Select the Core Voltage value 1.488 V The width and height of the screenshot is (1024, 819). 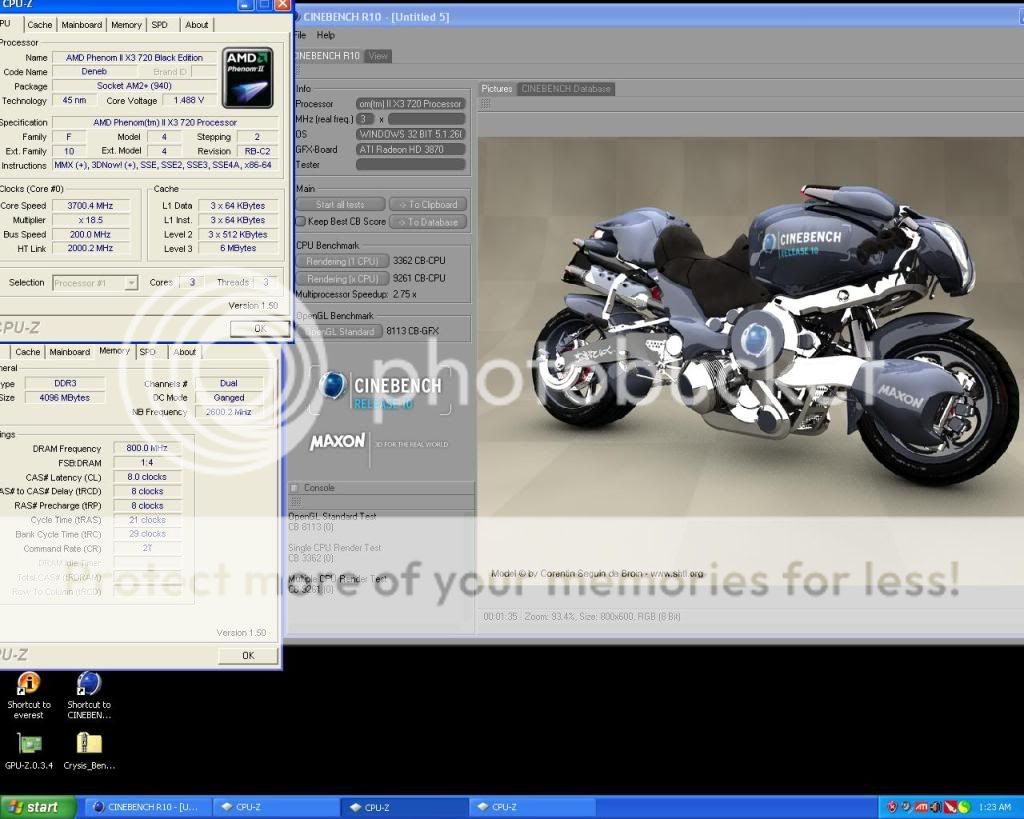(x=189, y=101)
